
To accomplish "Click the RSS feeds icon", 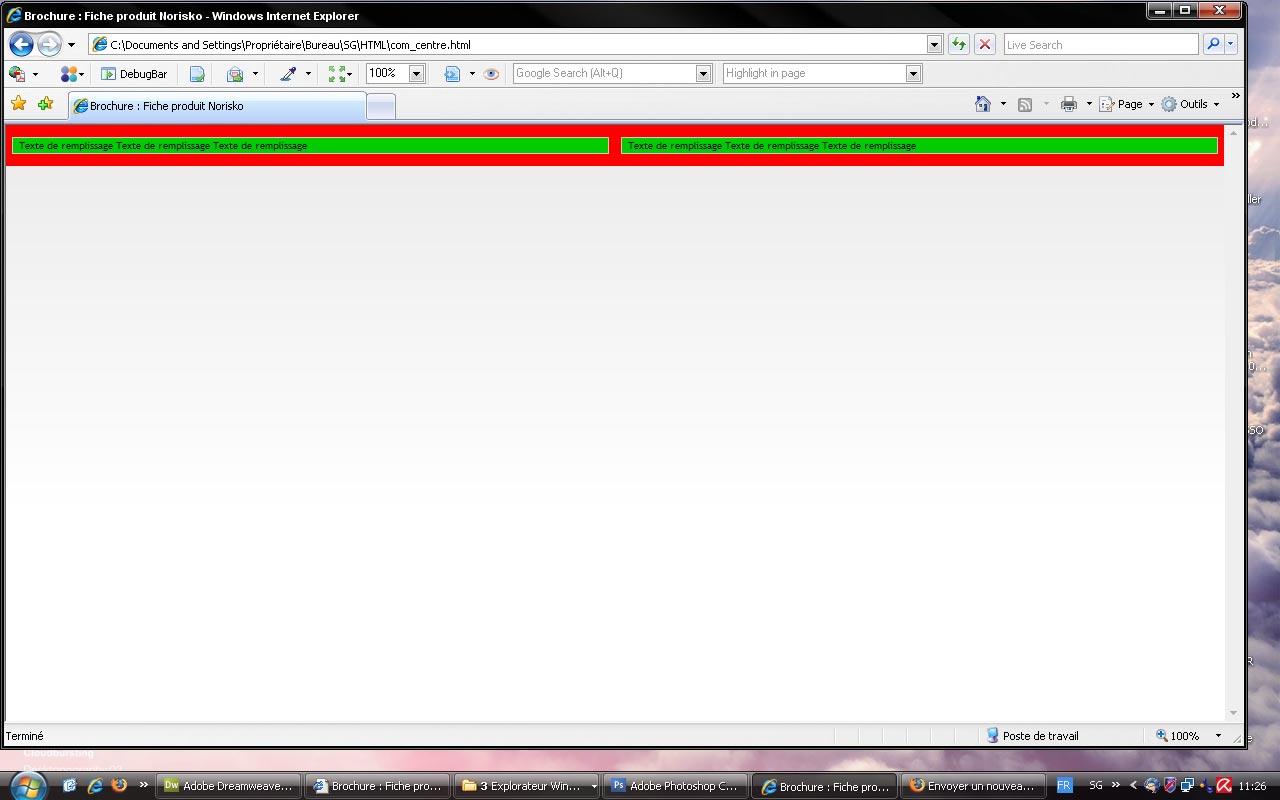I will tap(1025, 104).
